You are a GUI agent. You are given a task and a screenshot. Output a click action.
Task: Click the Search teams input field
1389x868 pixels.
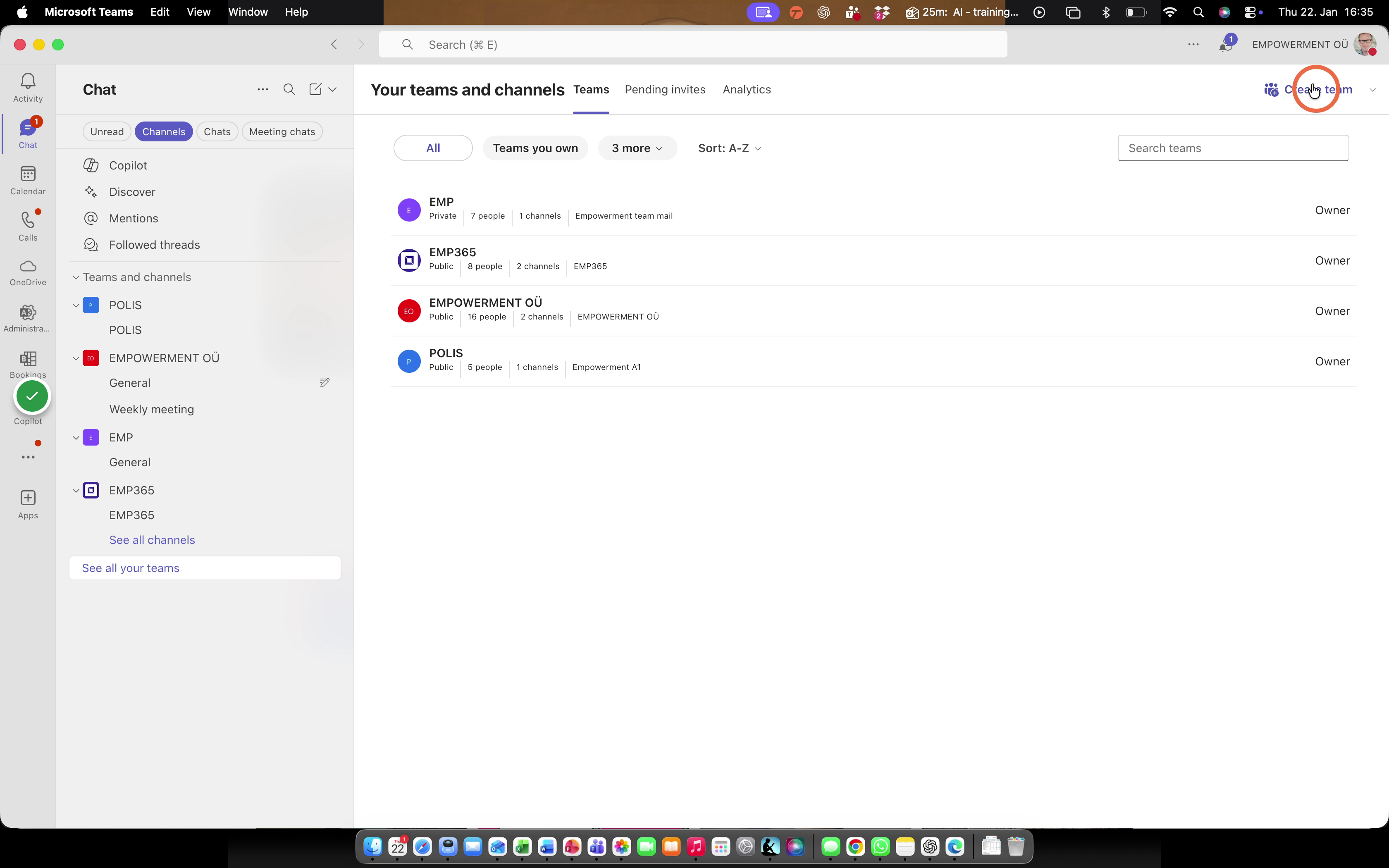click(1233, 148)
